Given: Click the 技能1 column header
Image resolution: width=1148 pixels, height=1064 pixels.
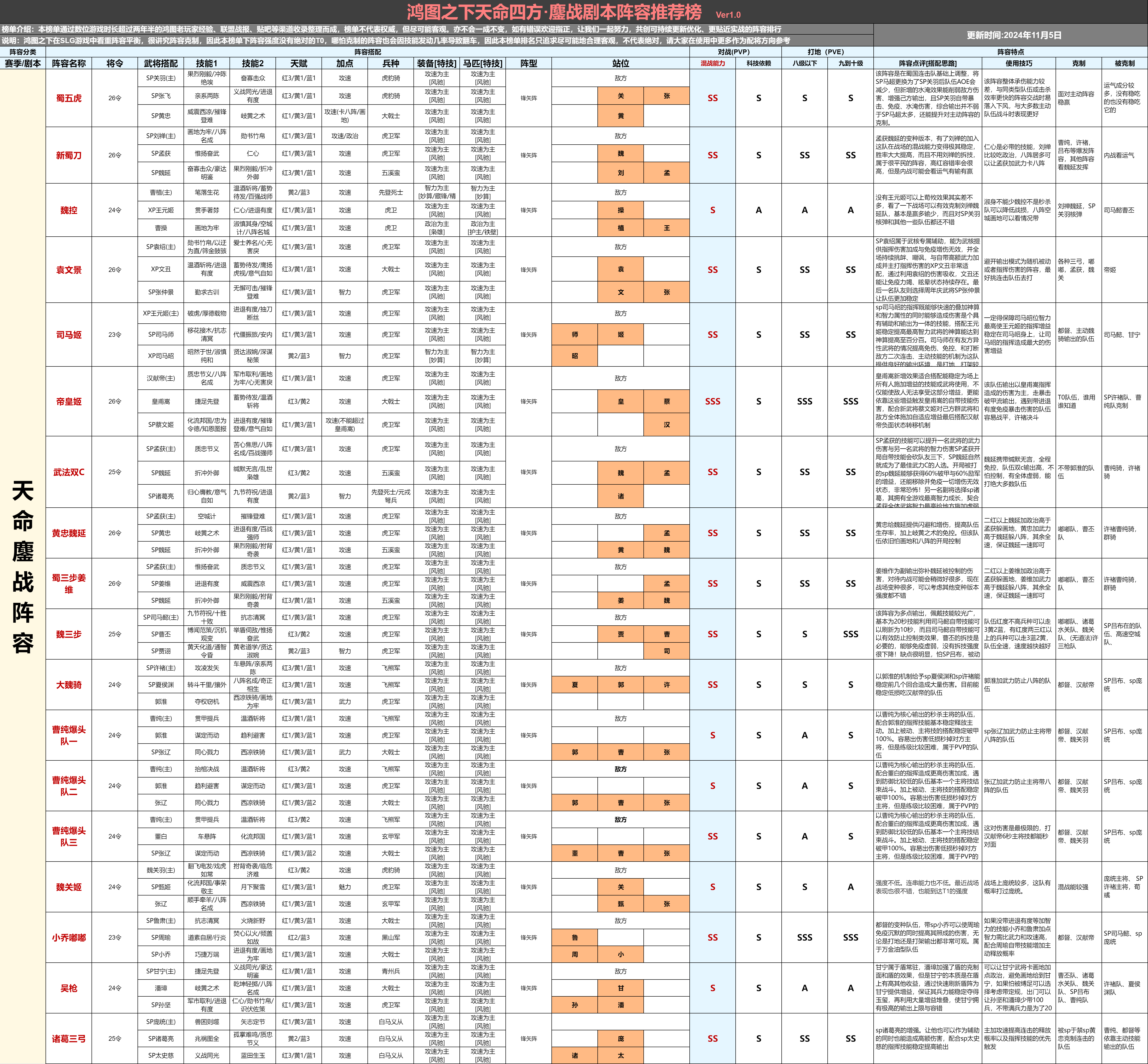Looking at the screenshot, I should click(207, 63).
